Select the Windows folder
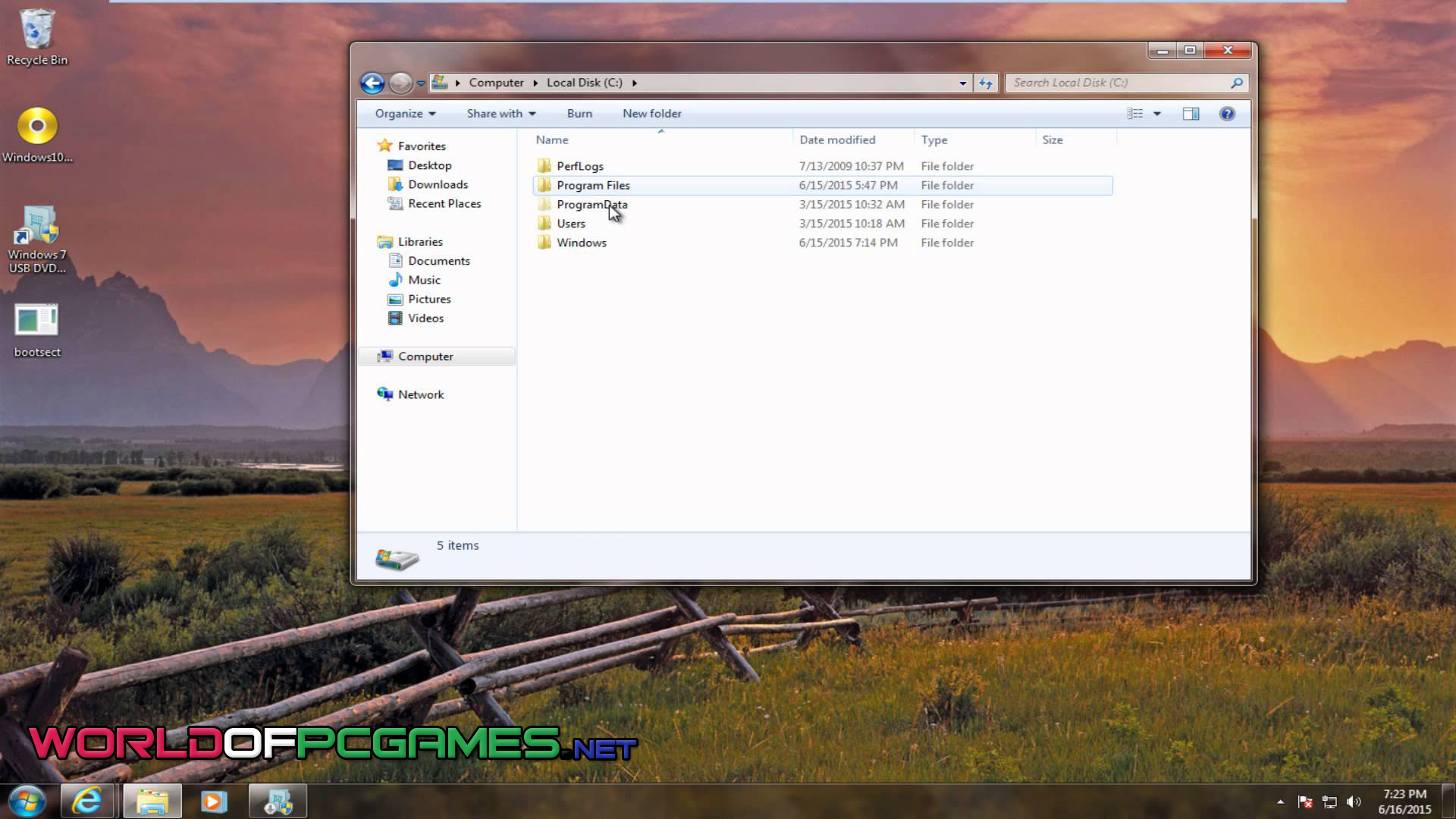This screenshot has height=819, width=1456. coord(581,242)
